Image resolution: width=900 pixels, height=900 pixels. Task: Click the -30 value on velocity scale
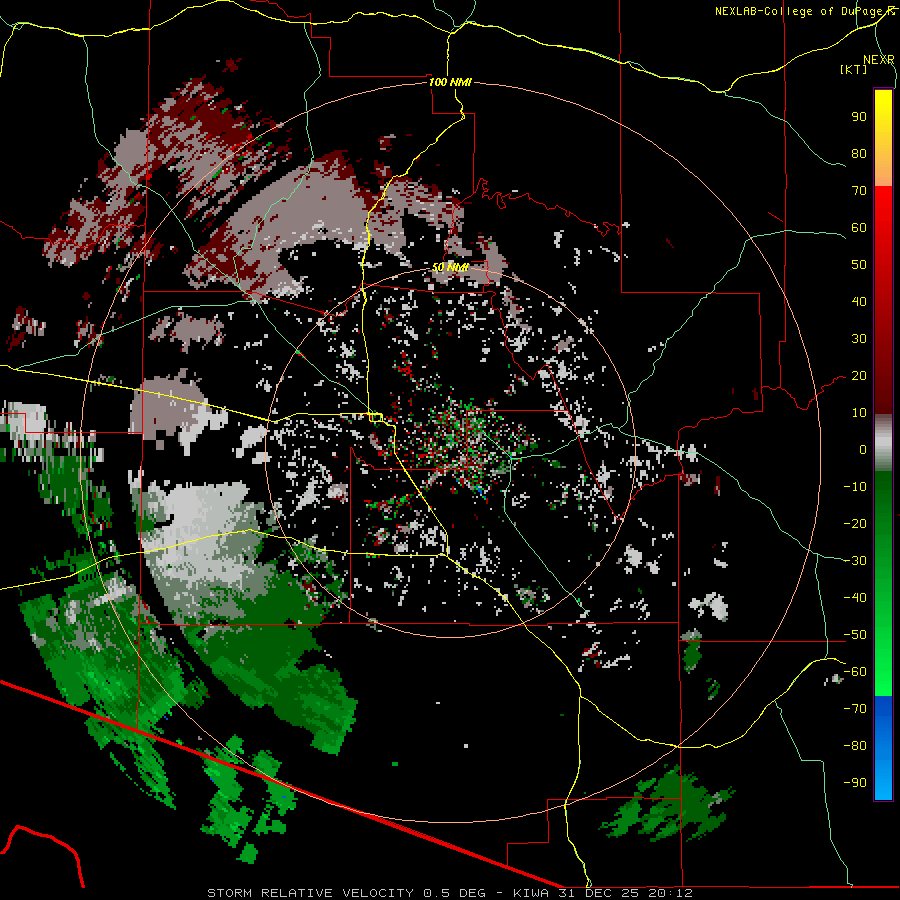pos(855,561)
